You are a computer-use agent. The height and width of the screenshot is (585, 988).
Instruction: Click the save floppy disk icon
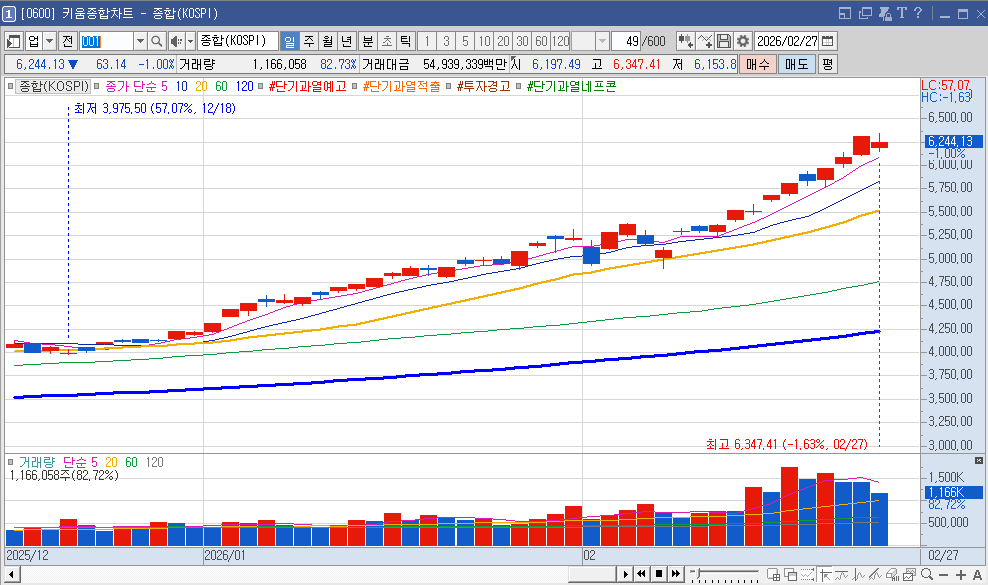[725, 41]
